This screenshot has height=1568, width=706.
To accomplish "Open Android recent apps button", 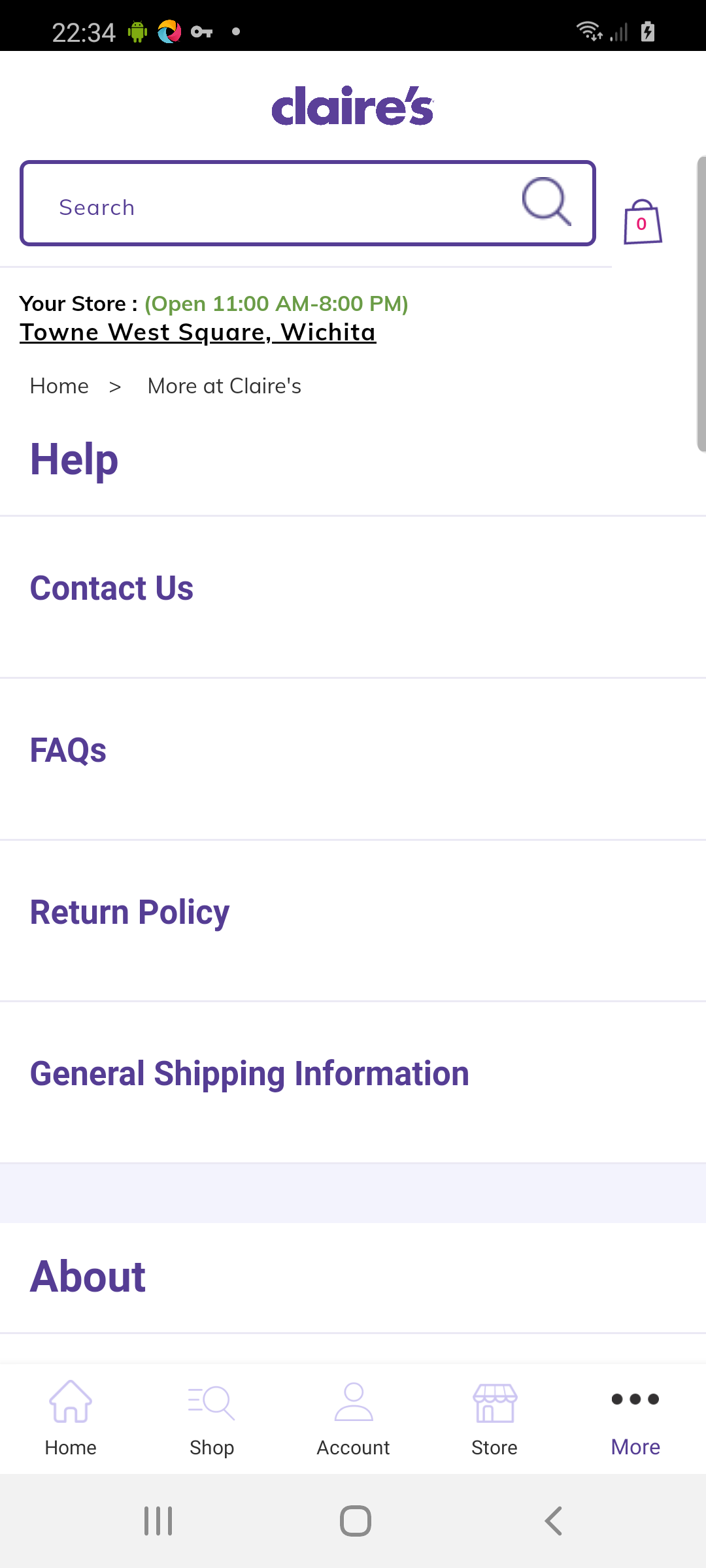I will click(x=158, y=1521).
